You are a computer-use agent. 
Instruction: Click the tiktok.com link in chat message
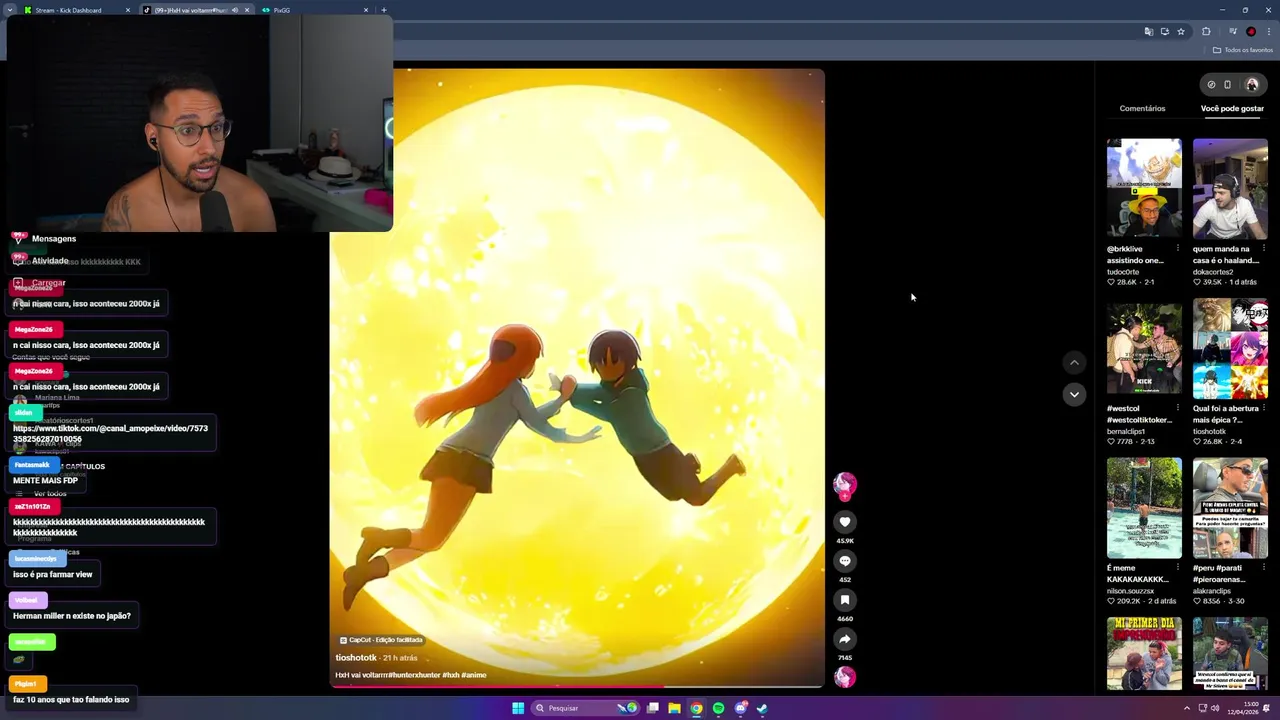pos(110,434)
